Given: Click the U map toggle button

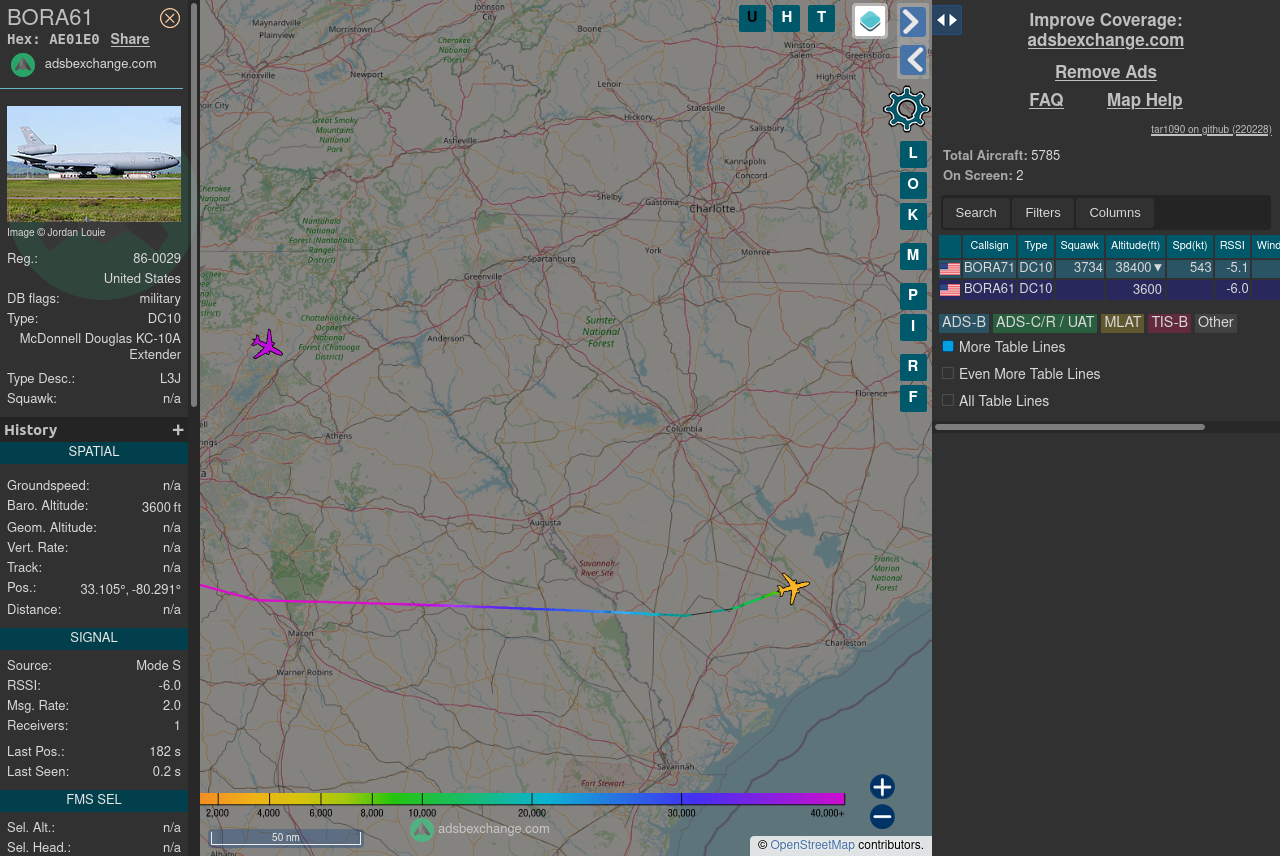Looking at the screenshot, I should pos(752,17).
